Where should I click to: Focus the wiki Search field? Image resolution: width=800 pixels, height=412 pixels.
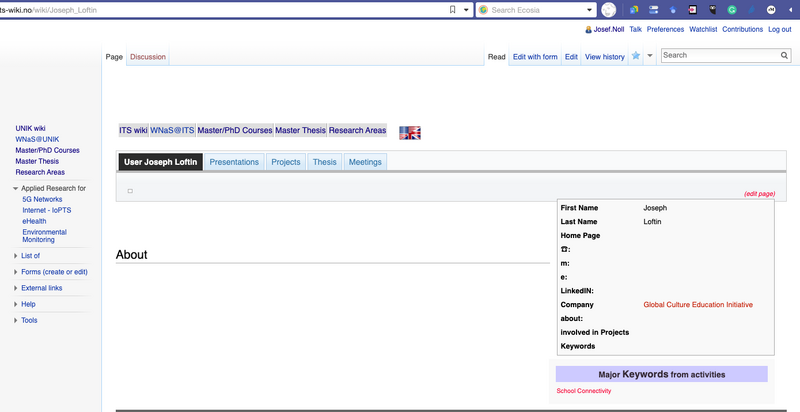click(719, 55)
